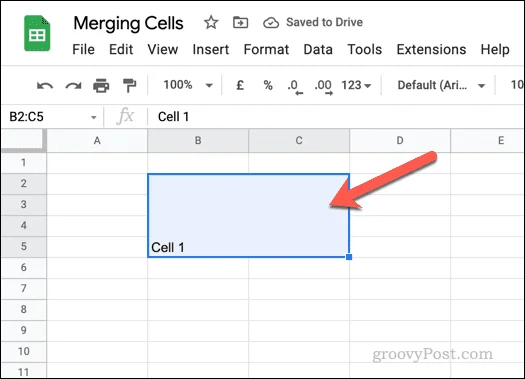Click the formula bar showing Cell 1

[x=336, y=117]
